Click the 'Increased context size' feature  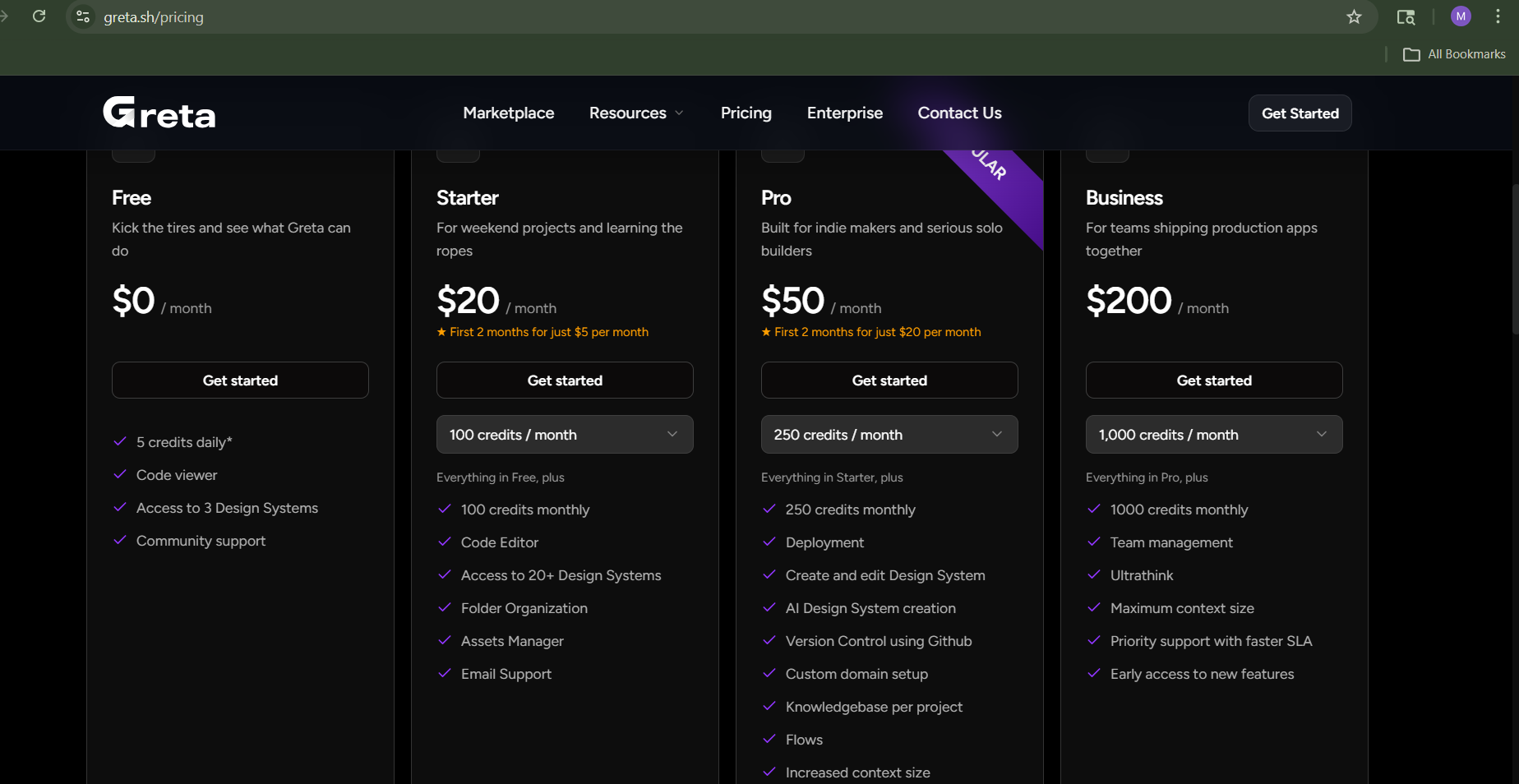click(x=857, y=772)
